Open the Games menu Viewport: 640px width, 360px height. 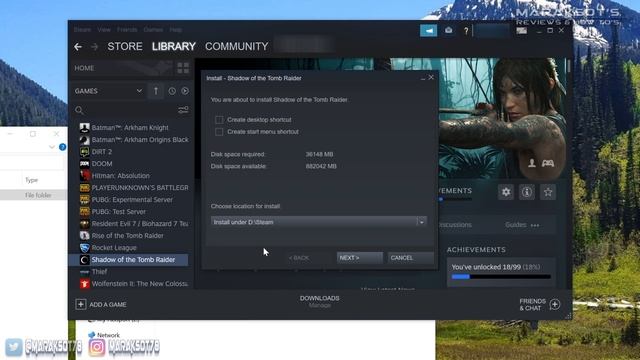[153, 30]
